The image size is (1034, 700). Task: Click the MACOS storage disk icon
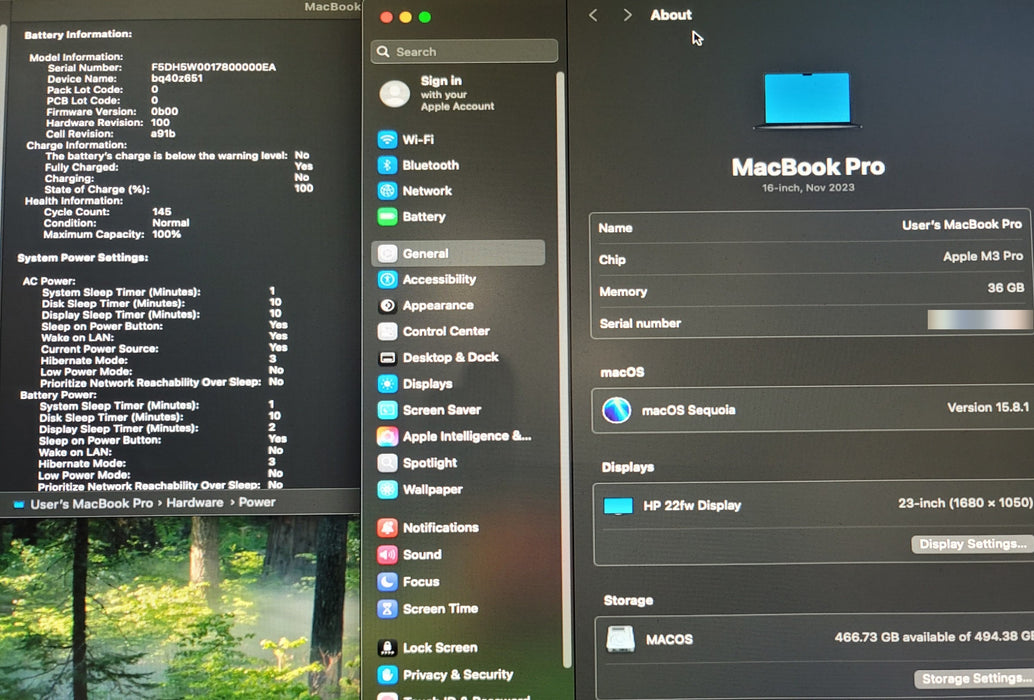621,639
